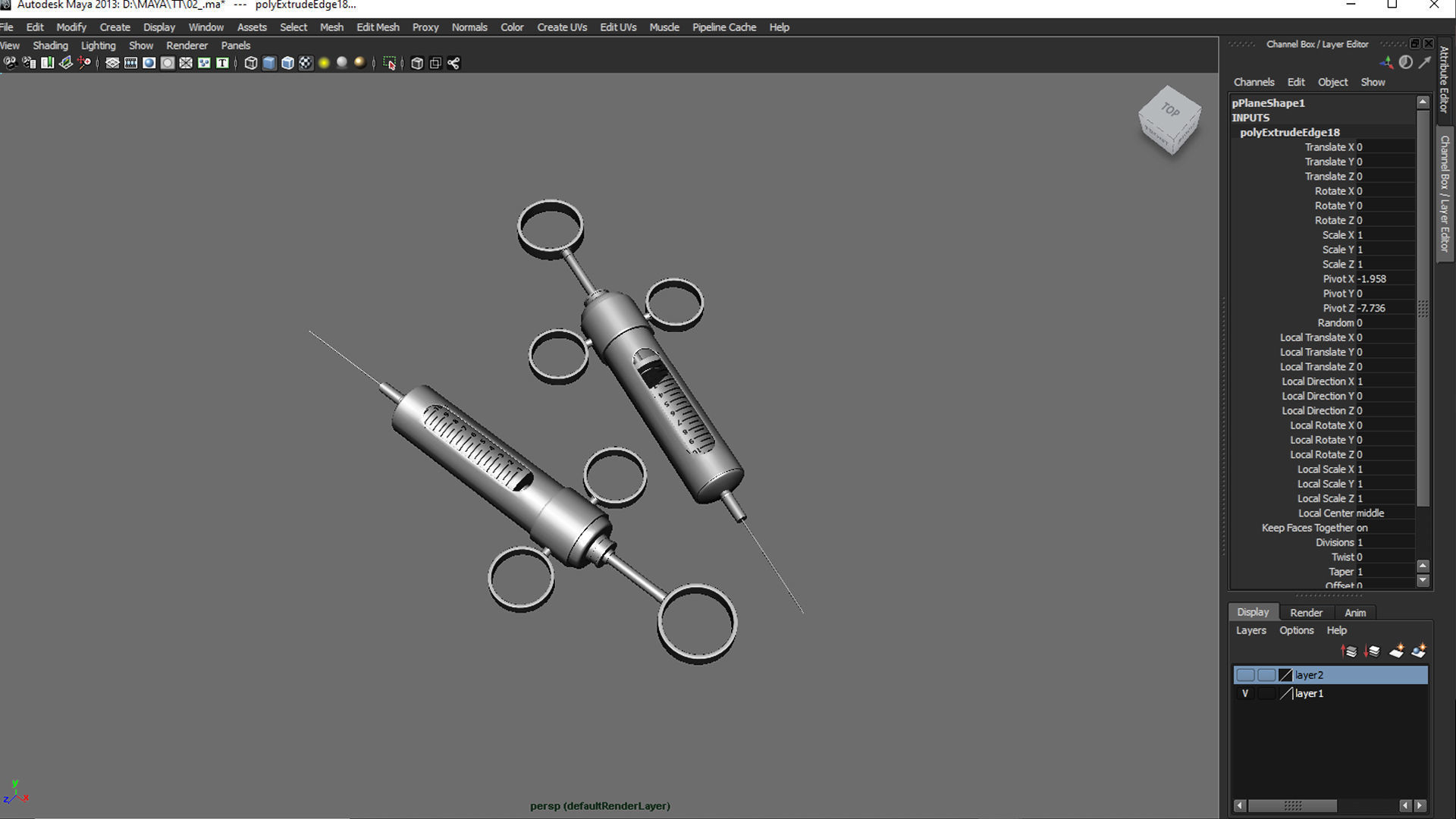Toggle the Safe Title icon
The width and height of the screenshot is (1456, 819).
222,63
